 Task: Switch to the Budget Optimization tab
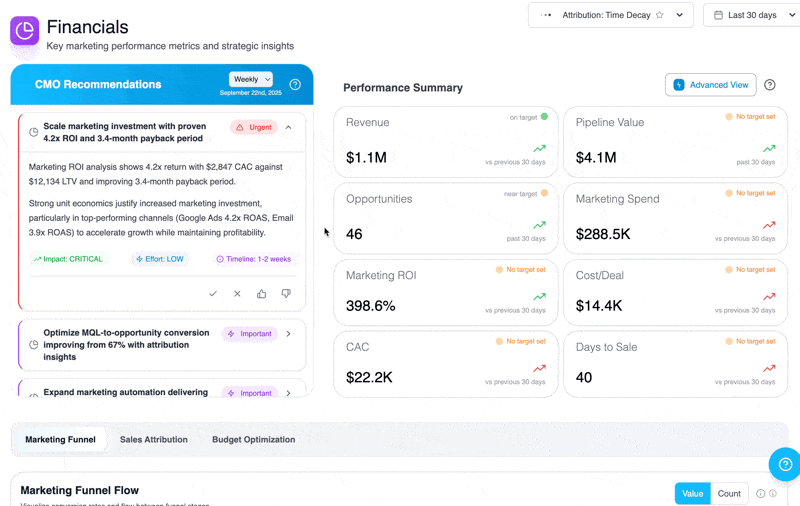coord(254,440)
